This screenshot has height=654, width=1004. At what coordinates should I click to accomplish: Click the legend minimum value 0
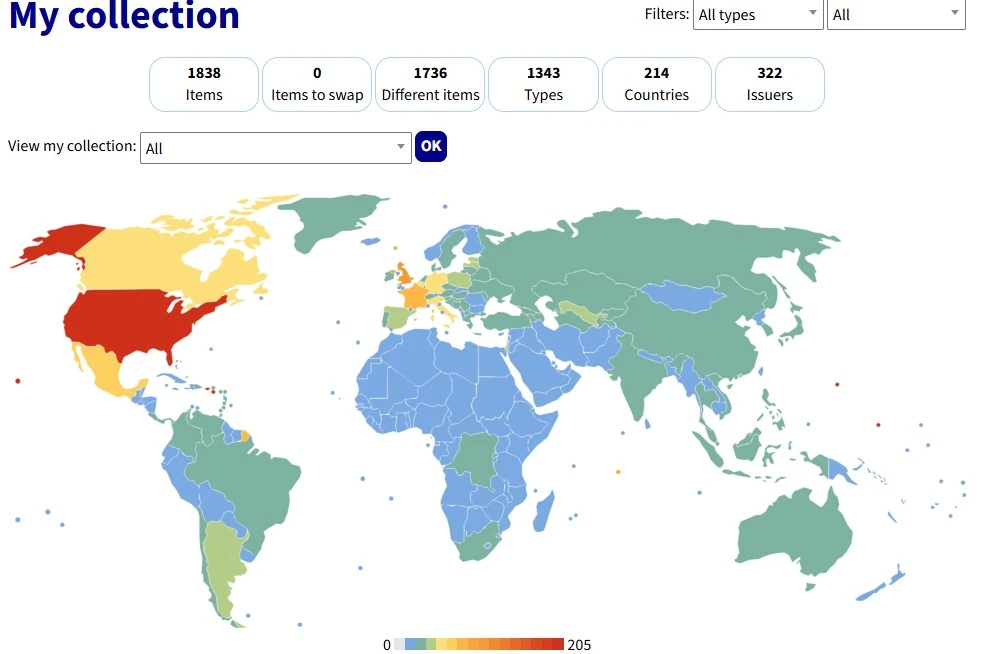pyautogui.click(x=387, y=645)
